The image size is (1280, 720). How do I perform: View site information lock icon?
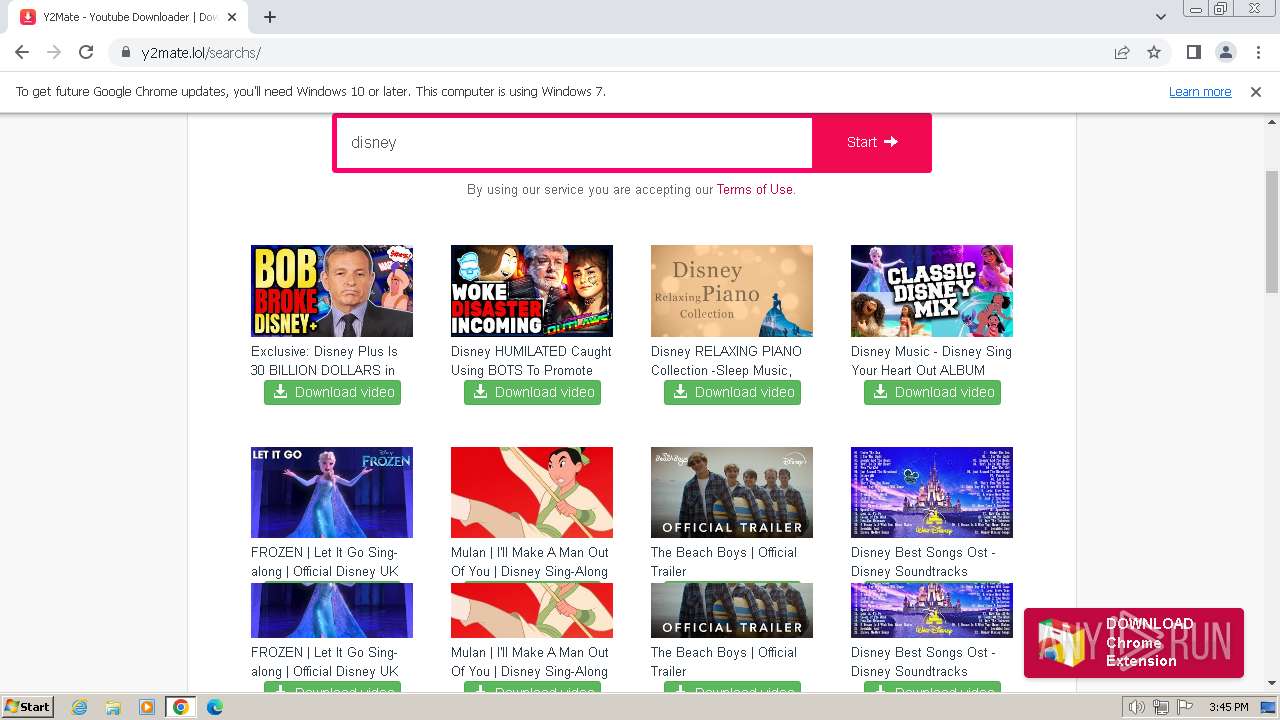(126, 53)
